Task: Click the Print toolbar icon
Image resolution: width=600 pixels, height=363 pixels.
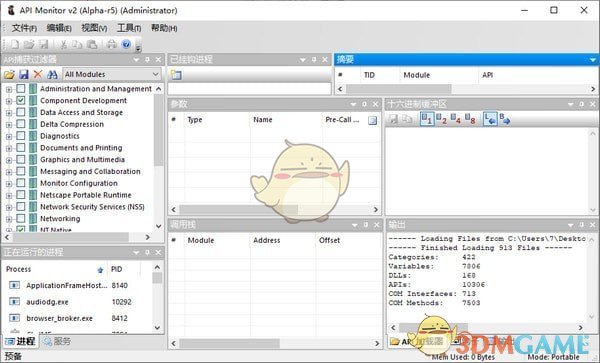Action: (111, 44)
